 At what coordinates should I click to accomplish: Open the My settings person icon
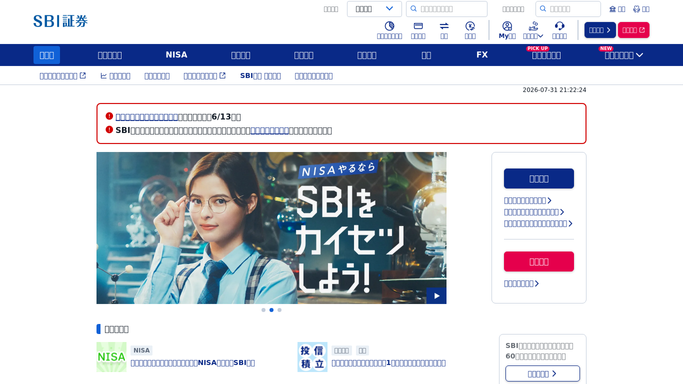pyautogui.click(x=507, y=26)
